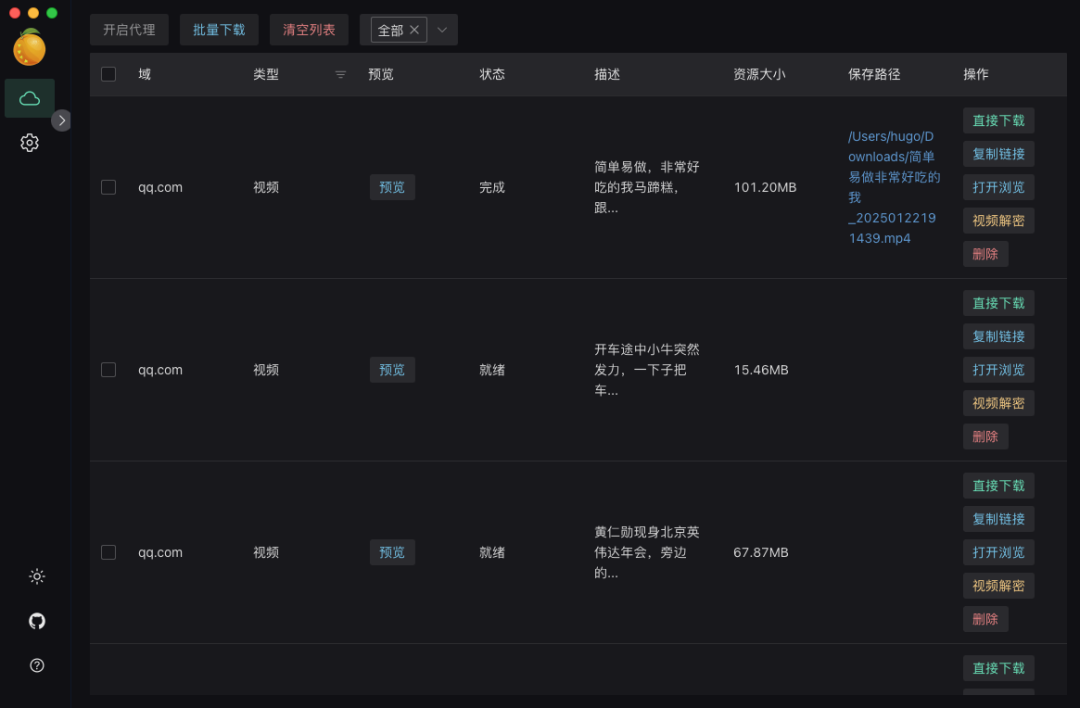Image resolution: width=1080 pixels, height=708 pixels.
Task: Click the description 简单易做，非常好吃的我马蹄糕
Action: point(647,187)
